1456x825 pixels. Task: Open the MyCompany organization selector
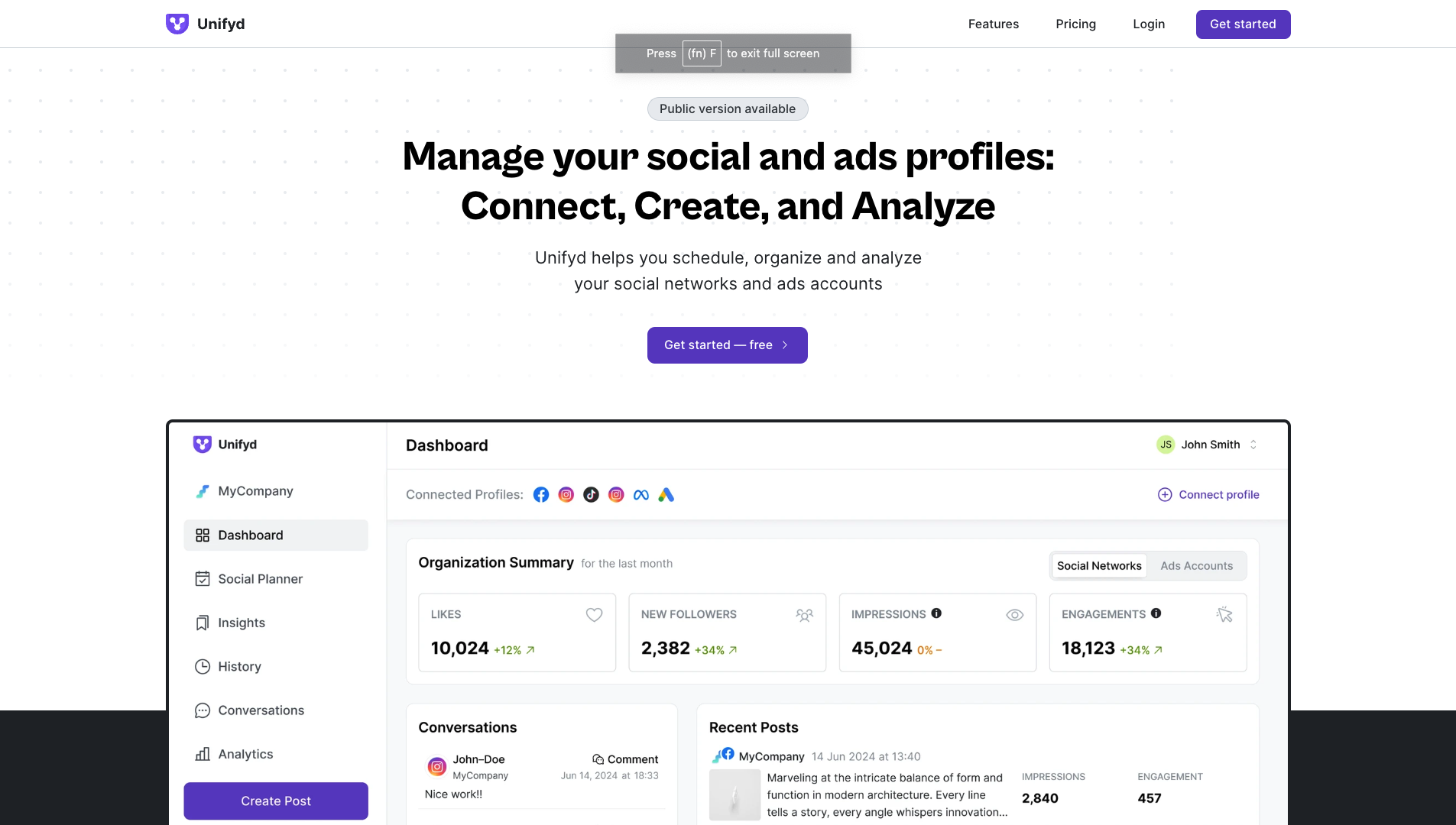(x=255, y=491)
